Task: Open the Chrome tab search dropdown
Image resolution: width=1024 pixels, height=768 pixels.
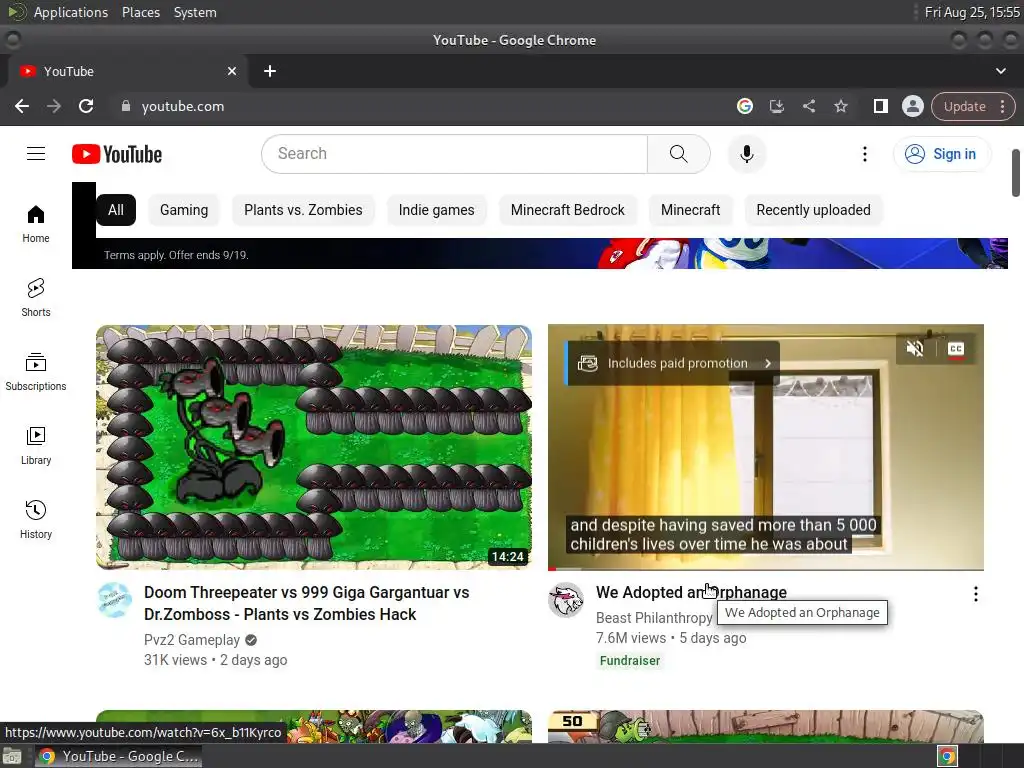Action: 1000,71
